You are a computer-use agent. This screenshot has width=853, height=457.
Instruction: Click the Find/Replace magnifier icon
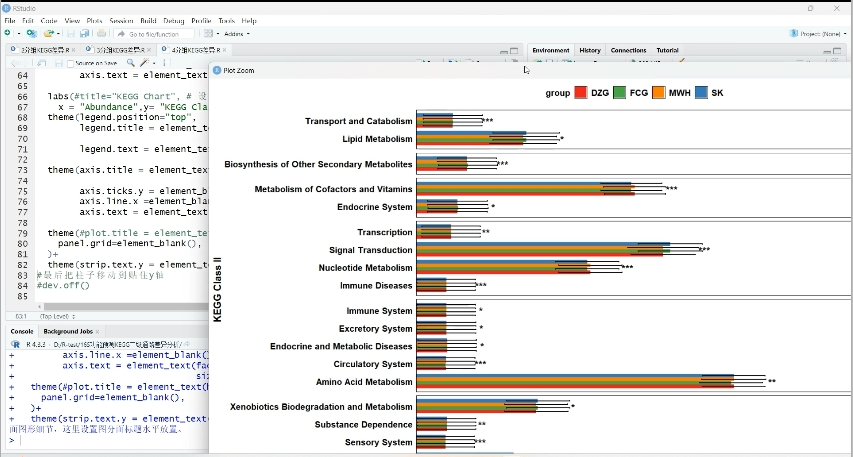pyautogui.click(x=130, y=63)
